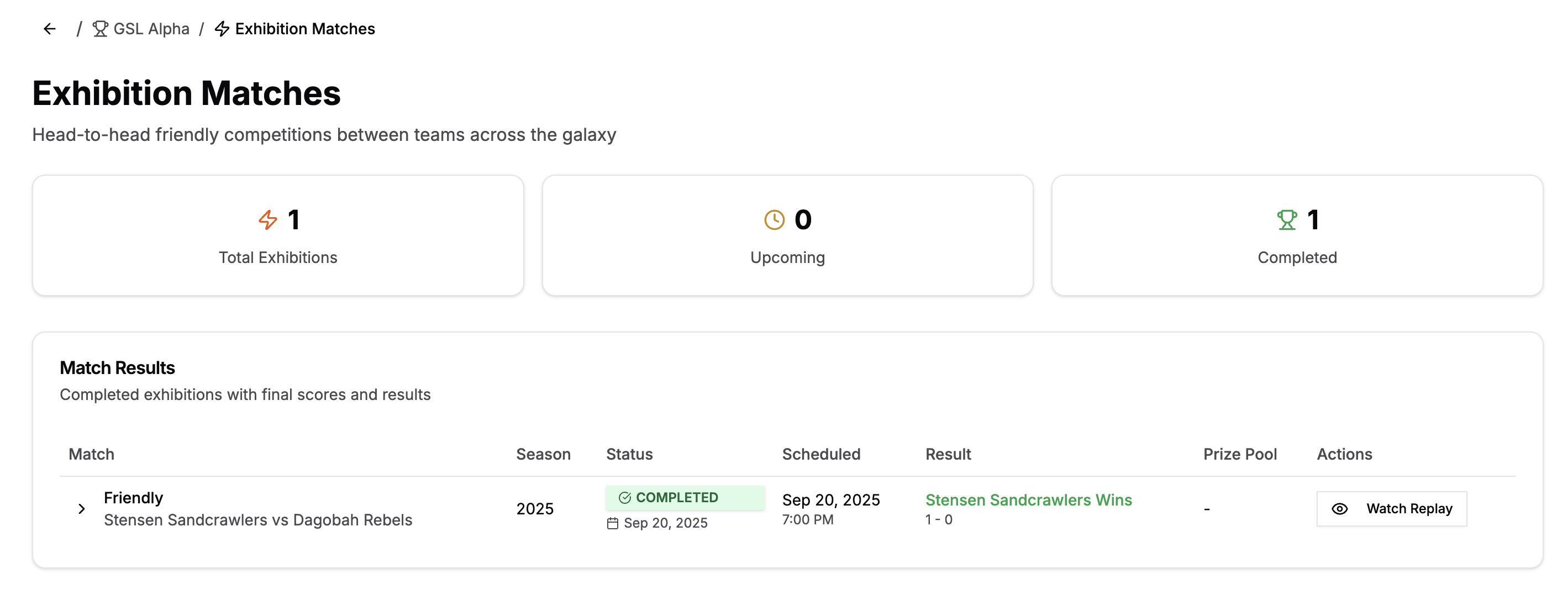
Task: Click the Scheduled column header
Action: pyautogui.click(x=820, y=454)
